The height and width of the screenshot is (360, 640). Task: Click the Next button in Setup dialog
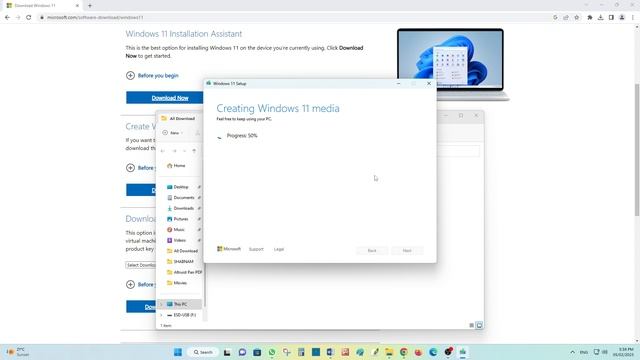(407, 250)
